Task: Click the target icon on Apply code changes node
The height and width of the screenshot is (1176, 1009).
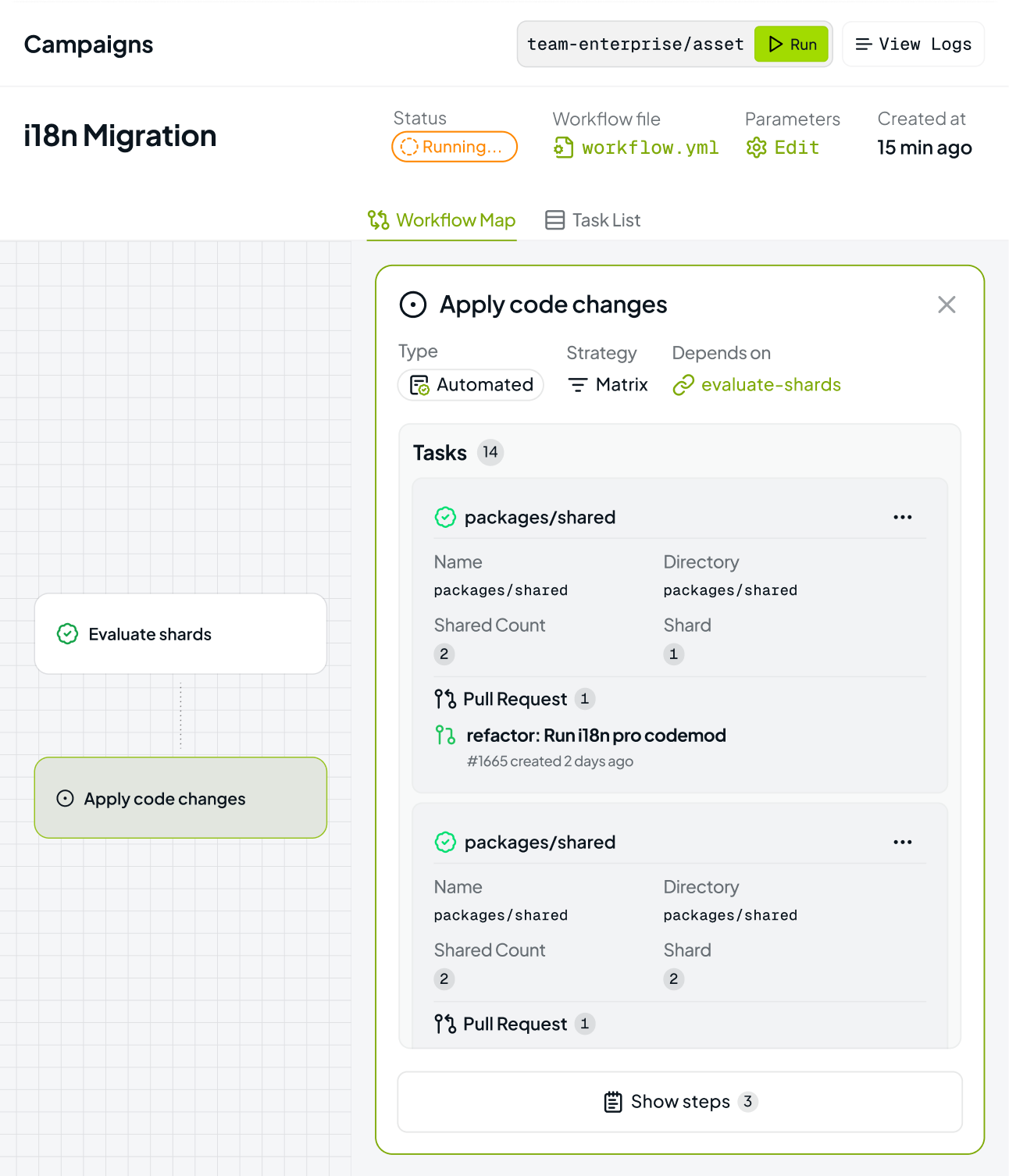Action: pos(66,798)
